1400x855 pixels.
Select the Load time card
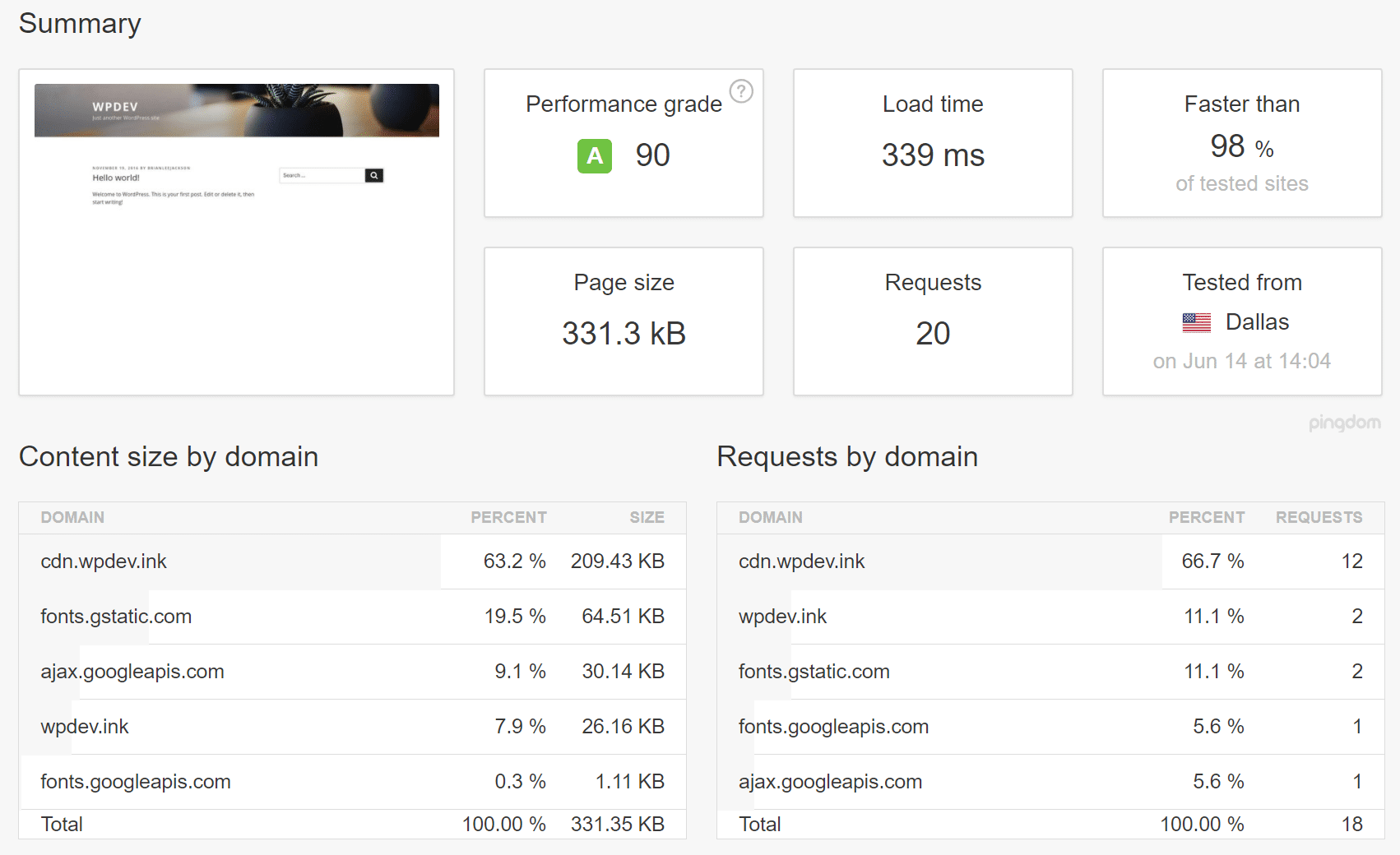932,143
